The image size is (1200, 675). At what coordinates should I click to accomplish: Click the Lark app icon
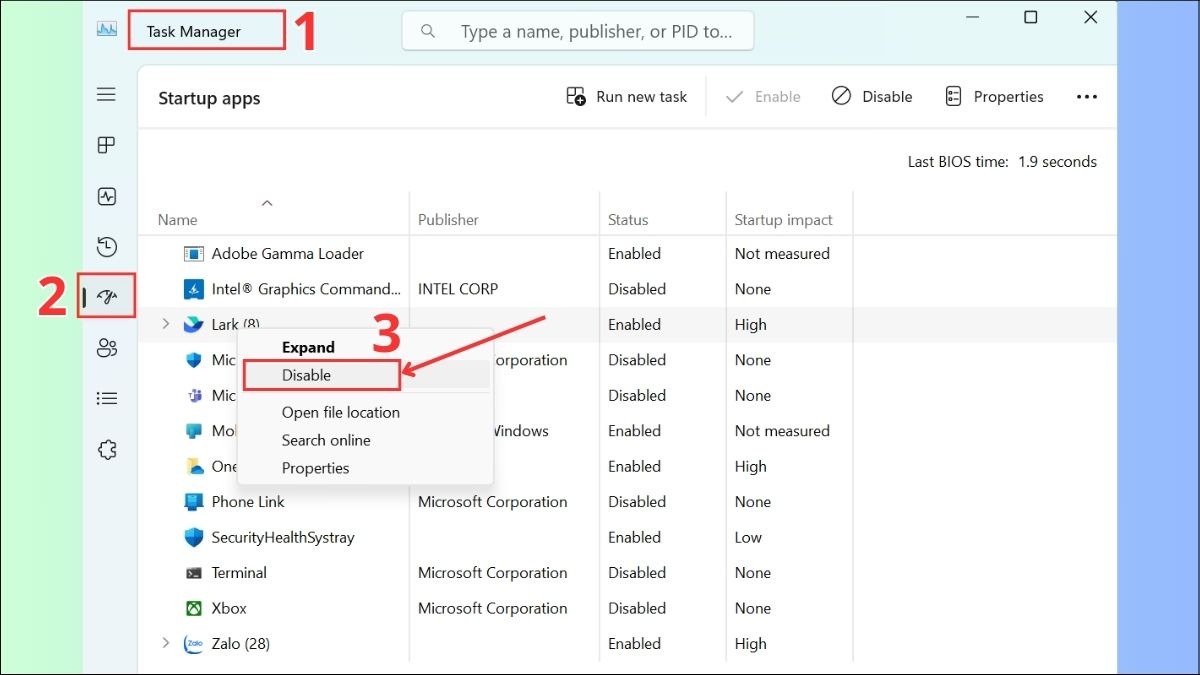click(x=194, y=324)
